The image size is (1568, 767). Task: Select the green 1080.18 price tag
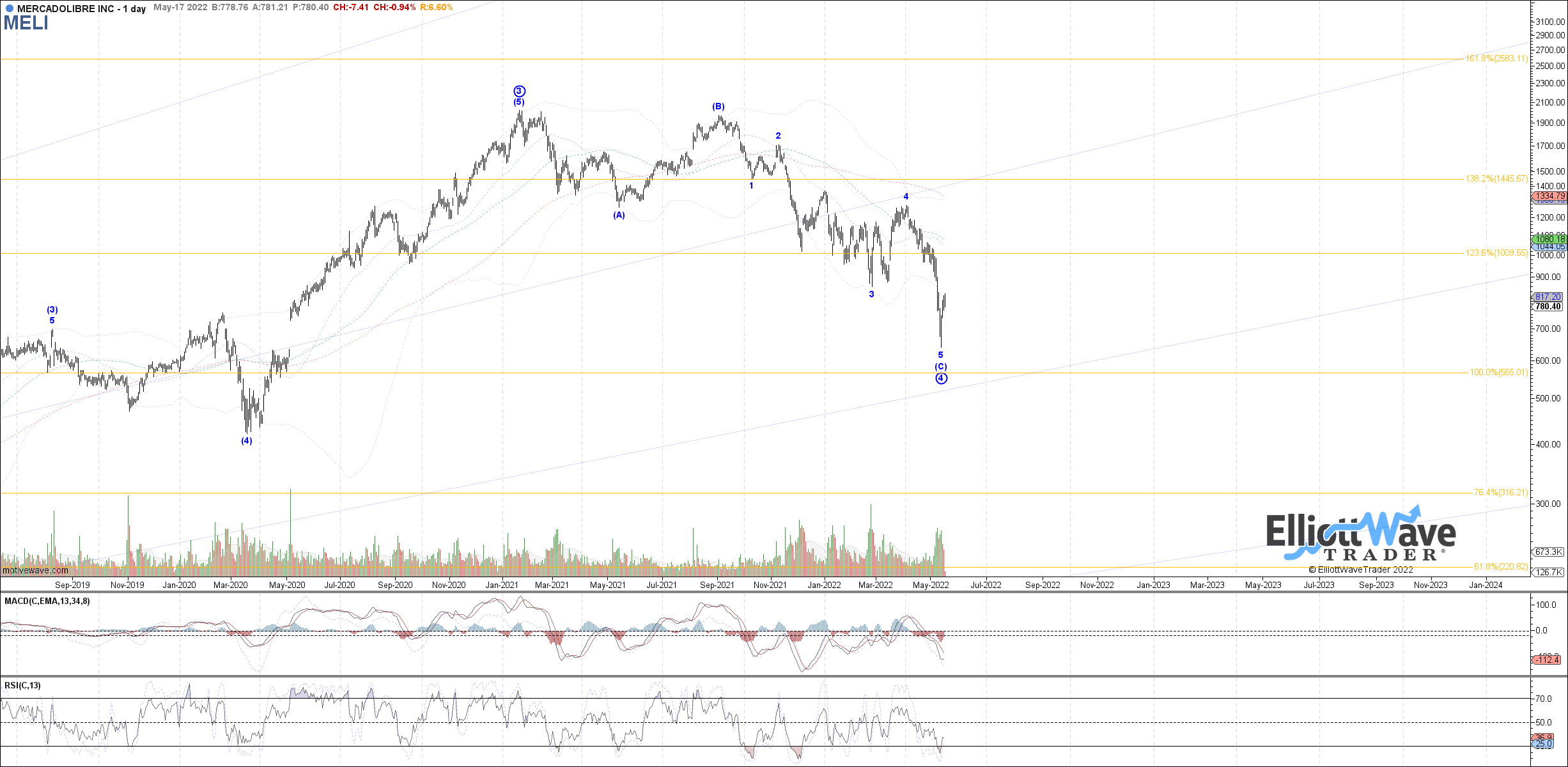pos(1550,240)
